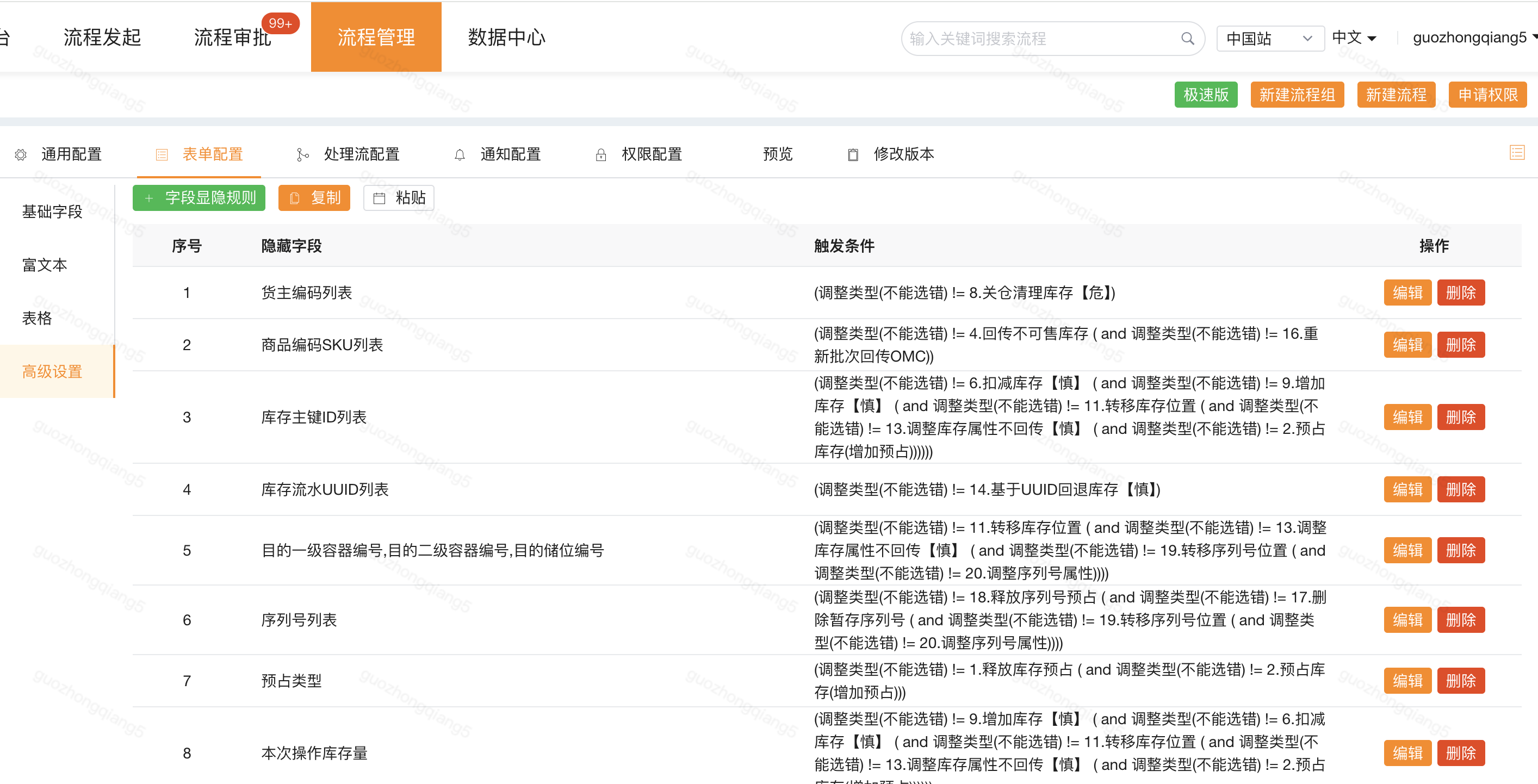Screen dimensions: 1538x784
Task: Click the list panel icon at far right
Action: (1516, 153)
